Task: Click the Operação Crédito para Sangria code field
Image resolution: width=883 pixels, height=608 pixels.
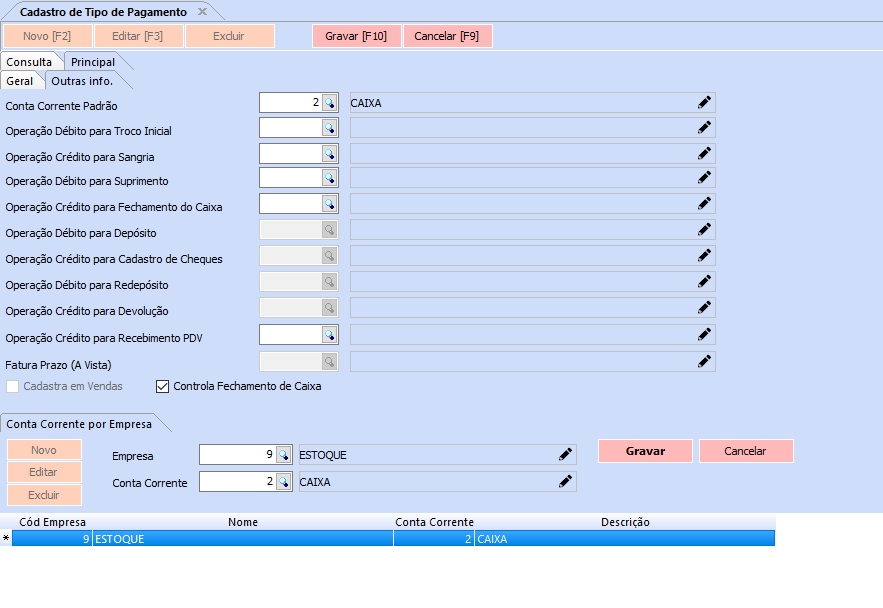Action: pos(290,154)
